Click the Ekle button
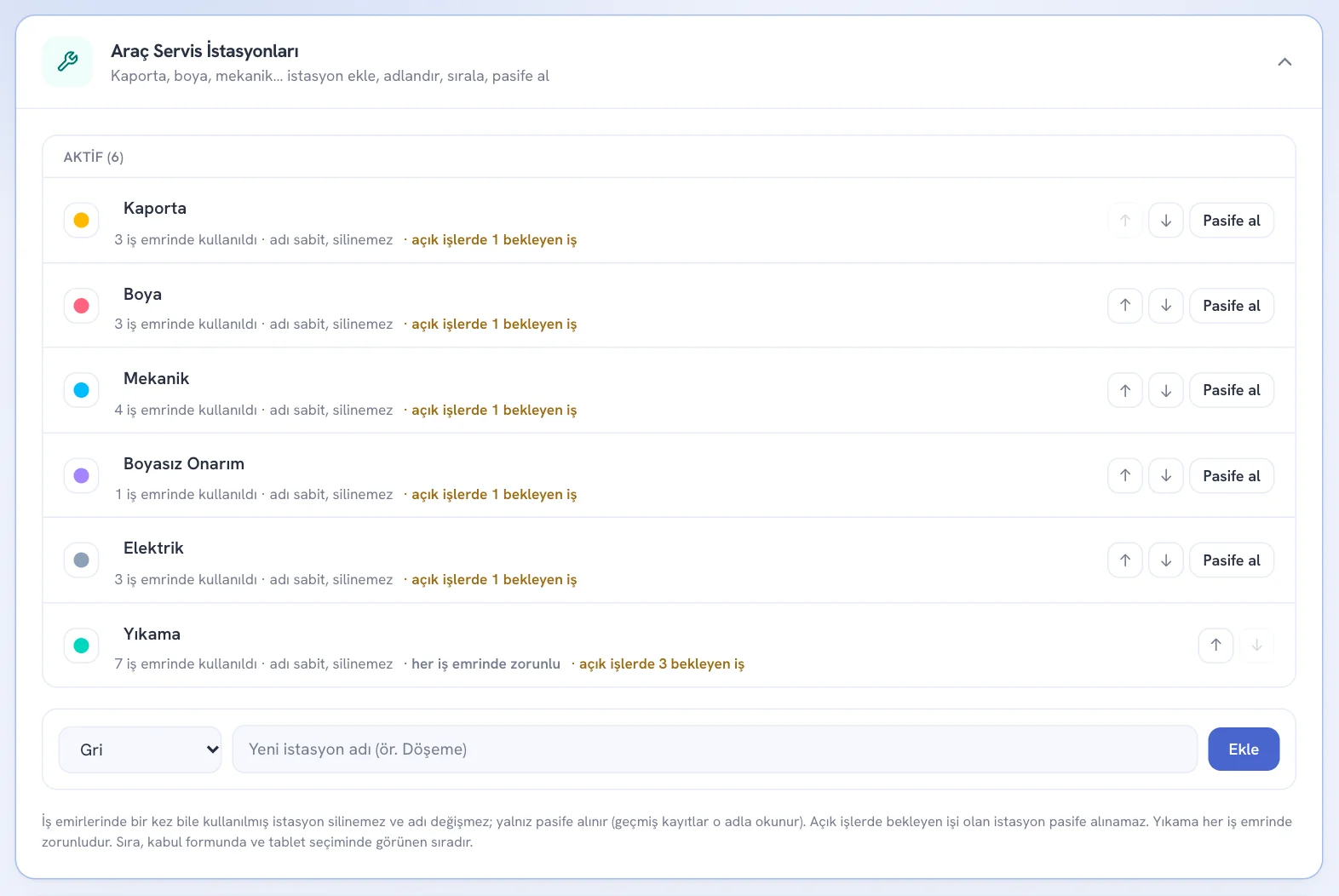 (x=1244, y=750)
